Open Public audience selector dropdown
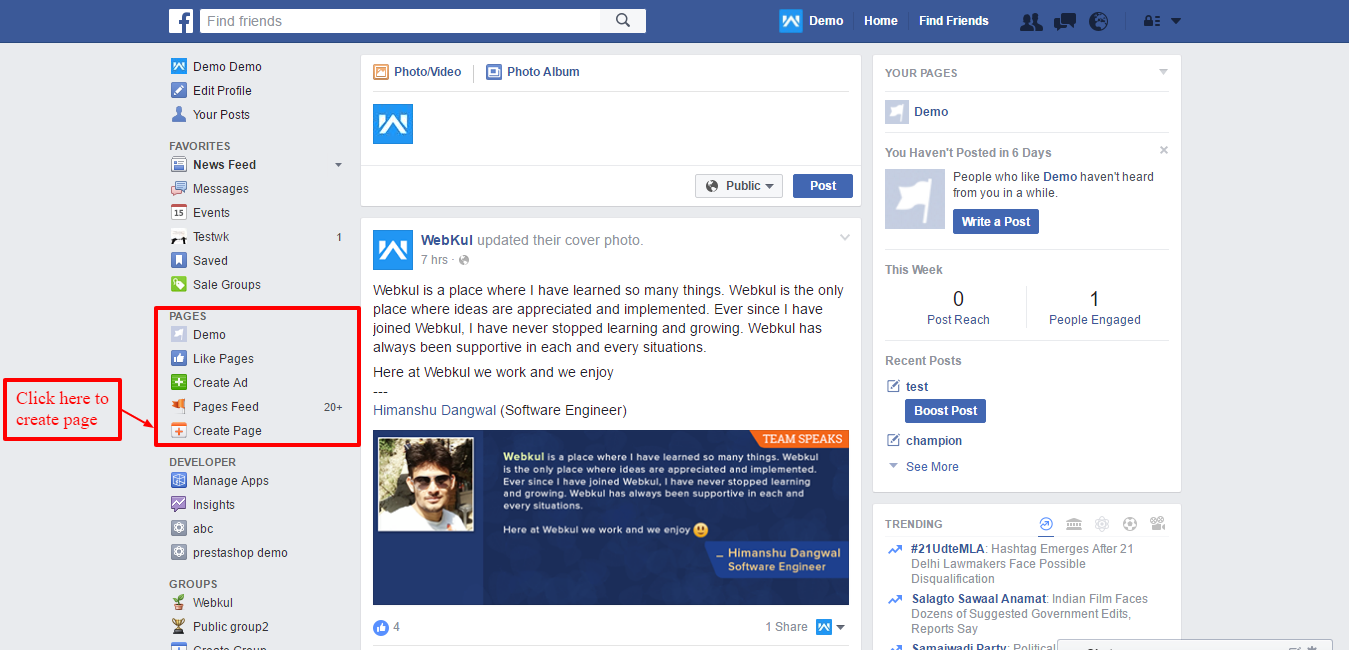1349x650 pixels. [x=739, y=186]
